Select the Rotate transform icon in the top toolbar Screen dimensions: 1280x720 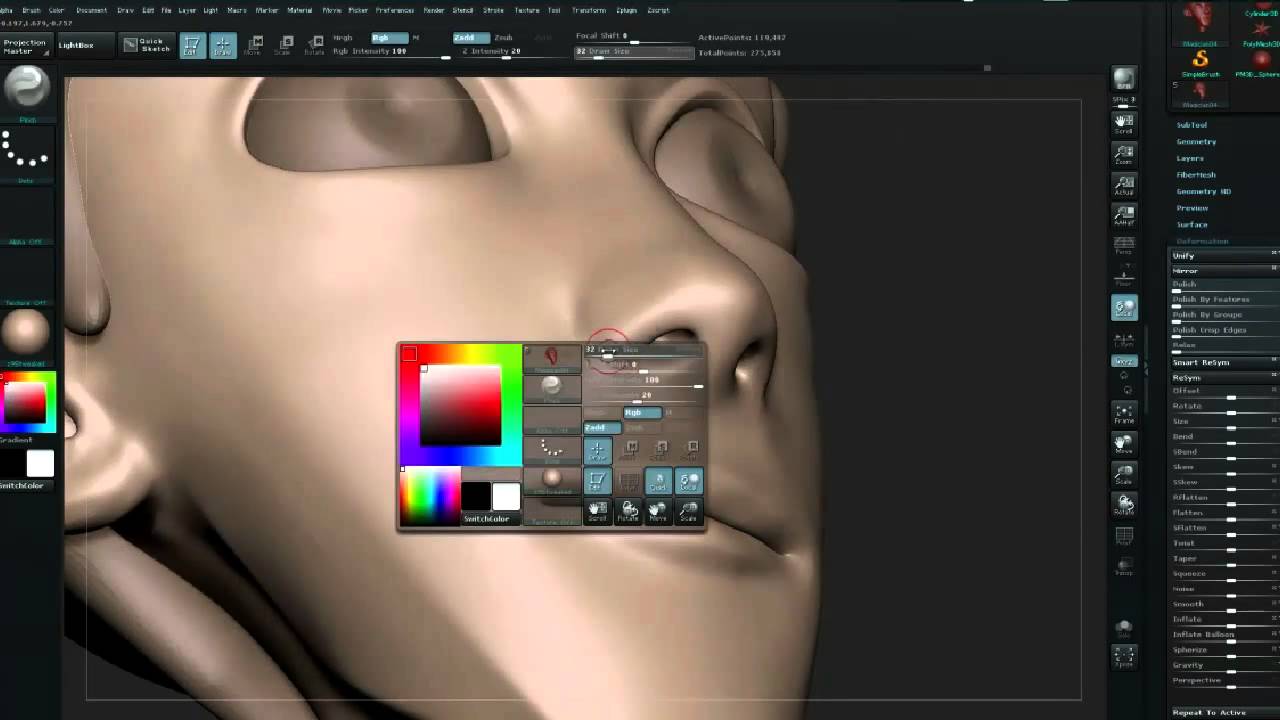pyautogui.click(x=314, y=45)
